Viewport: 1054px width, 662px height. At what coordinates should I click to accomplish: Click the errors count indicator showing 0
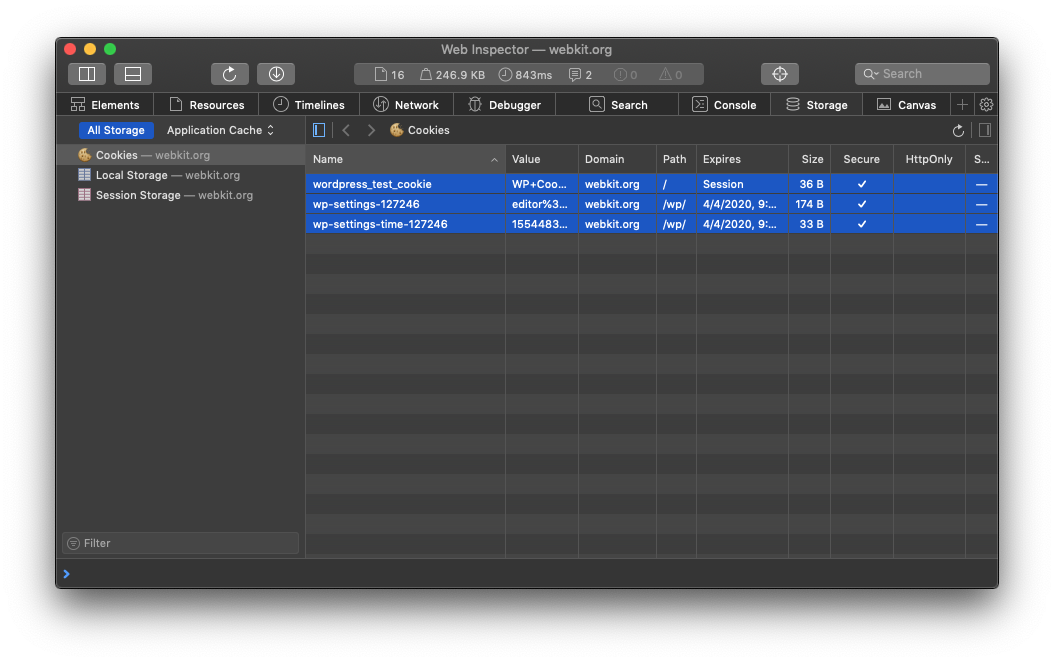[x=626, y=75]
